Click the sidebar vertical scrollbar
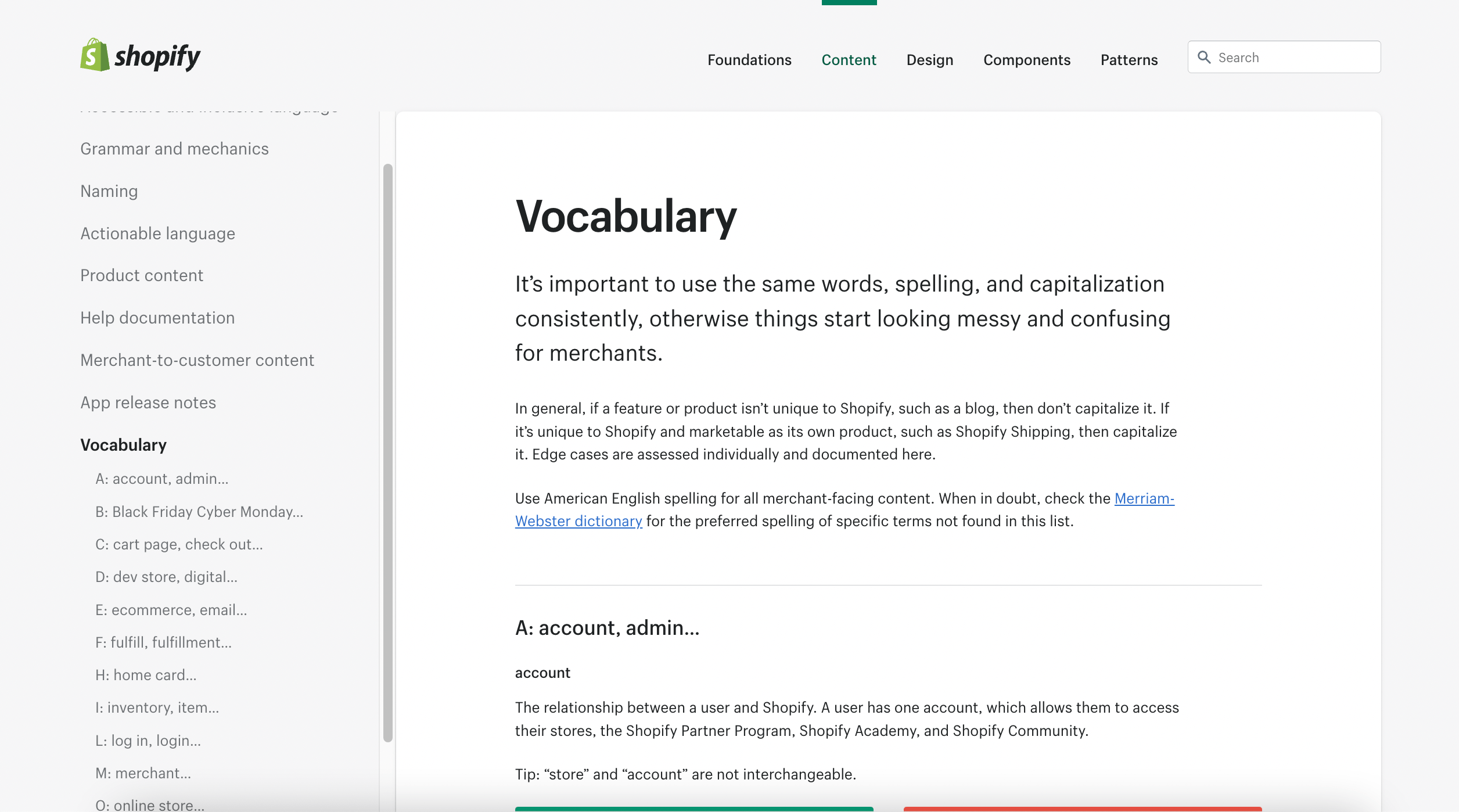Image resolution: width=1459 pixels, height=812 pixels. point(387,453)
